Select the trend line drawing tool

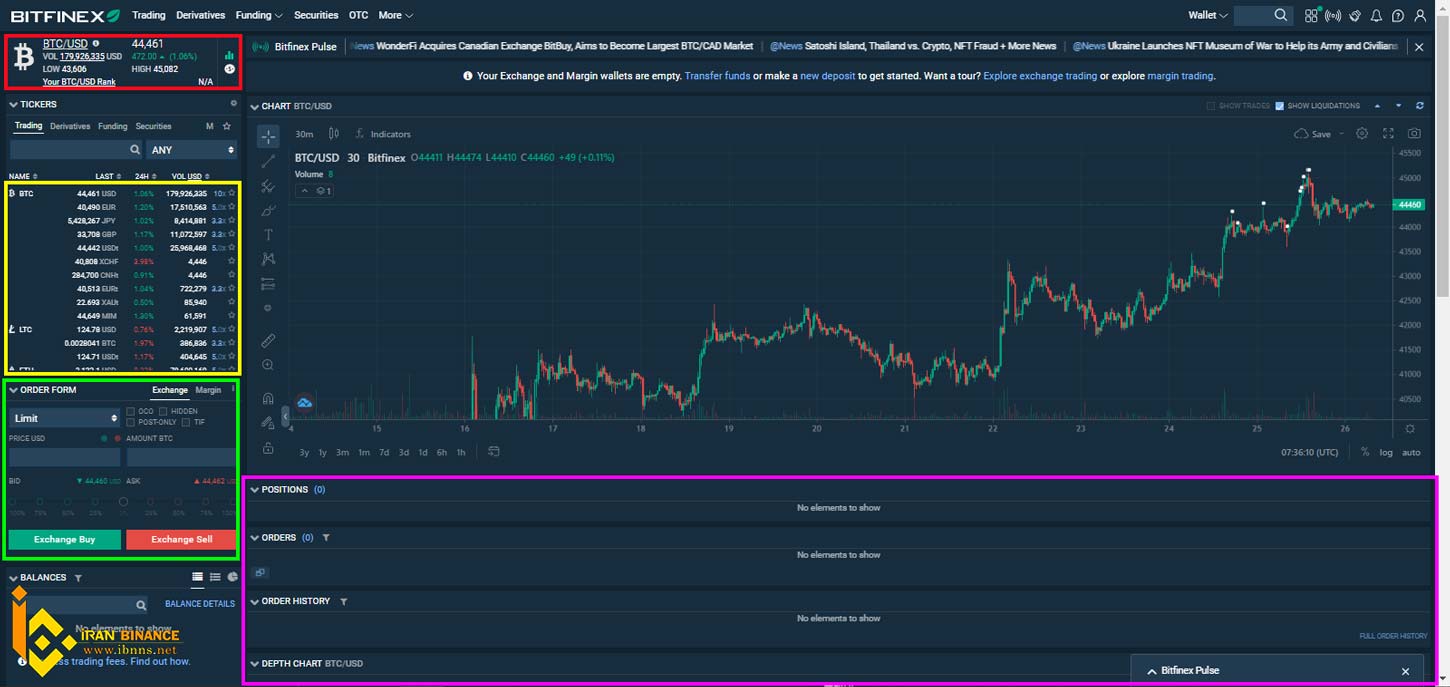pos(268,161)
